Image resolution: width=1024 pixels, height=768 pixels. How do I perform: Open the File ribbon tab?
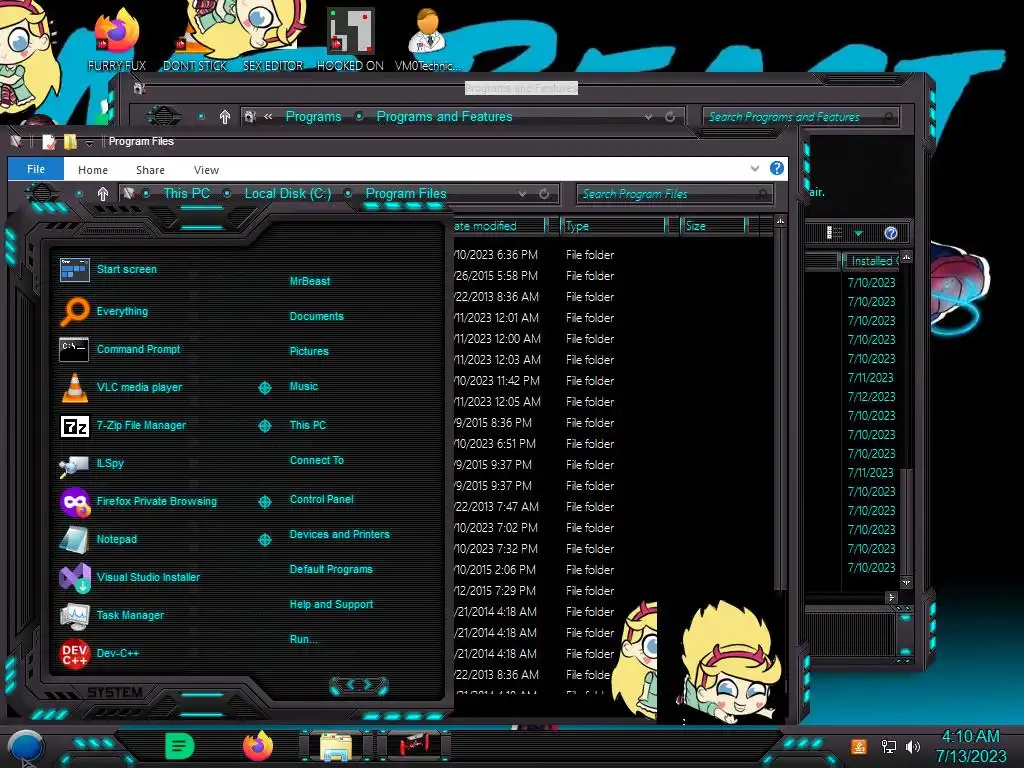tap(36, 169)
